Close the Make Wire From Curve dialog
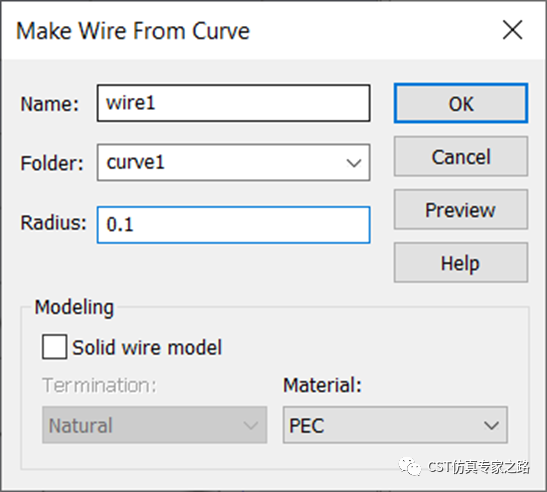The width and height of the screenshot is (547, 492). point(512,30)
